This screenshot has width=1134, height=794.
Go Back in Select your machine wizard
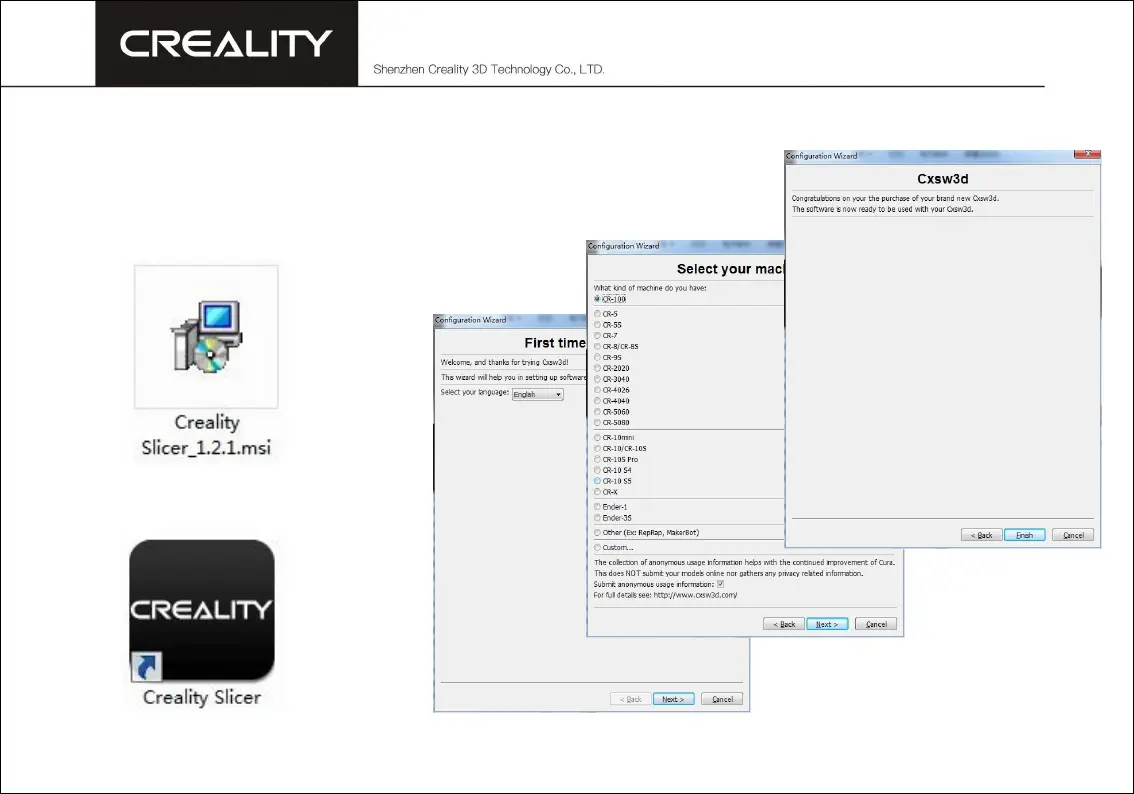click(784, 624)
